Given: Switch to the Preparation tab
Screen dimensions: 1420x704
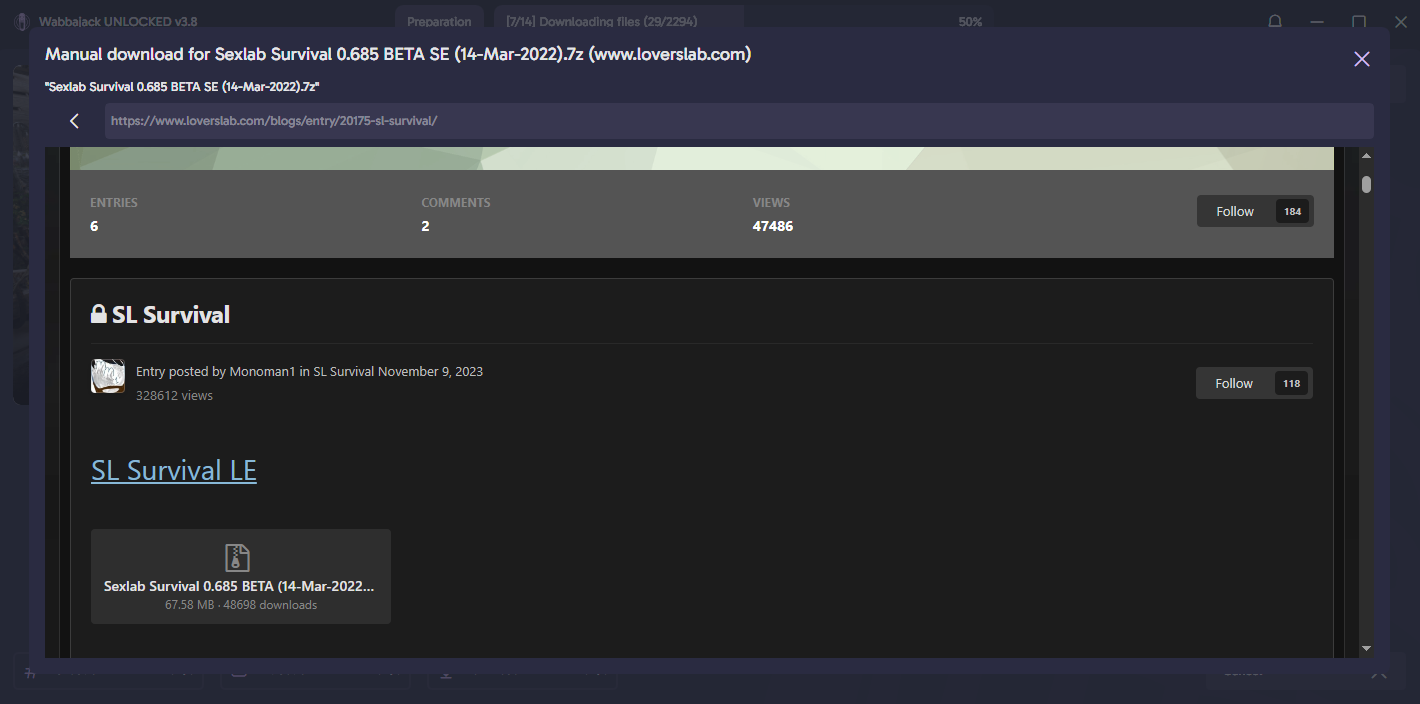Looking at the screenshot, I should (x=439, y=21).
